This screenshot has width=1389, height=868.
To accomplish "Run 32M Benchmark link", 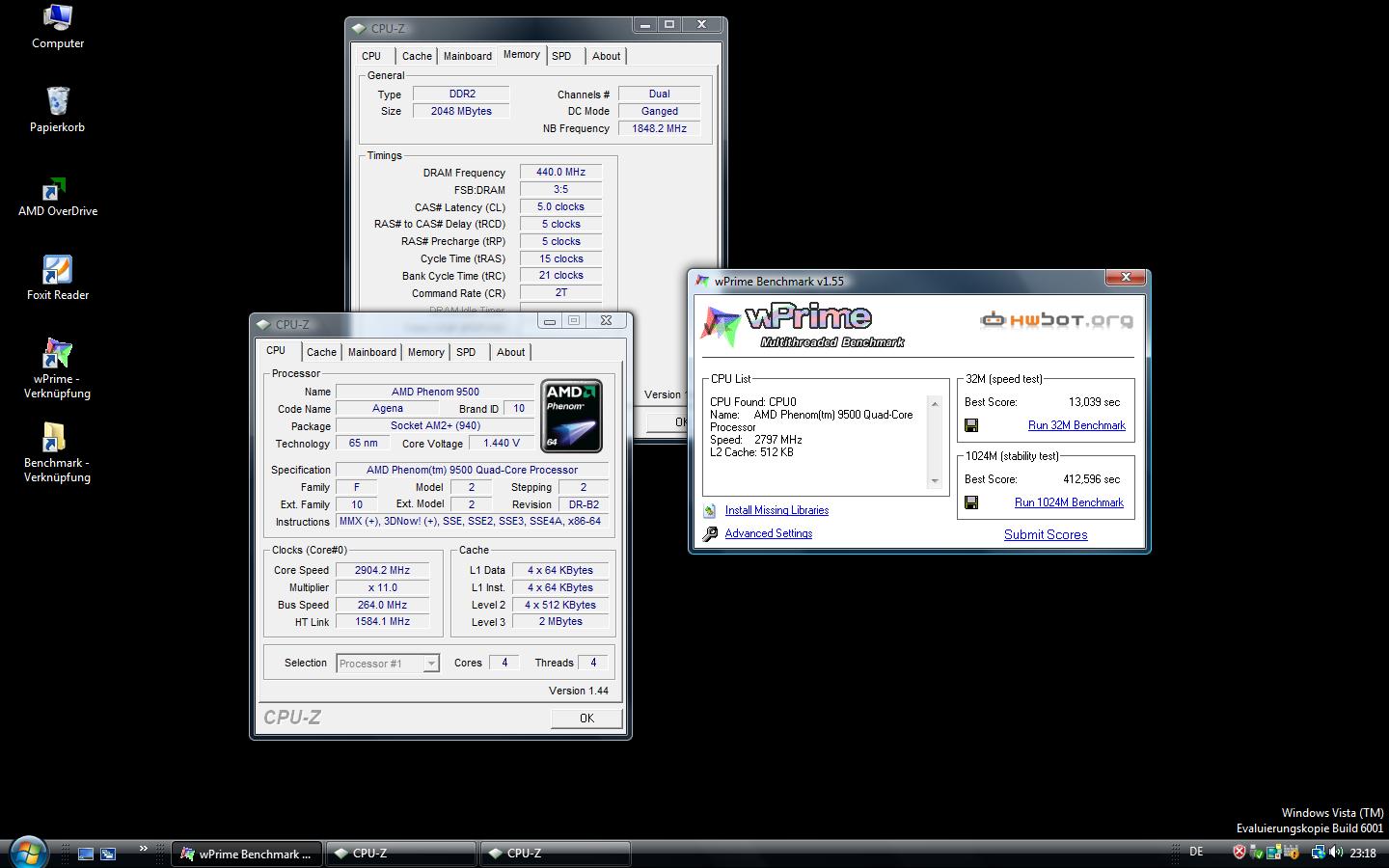I will (x=1076, y=425).
